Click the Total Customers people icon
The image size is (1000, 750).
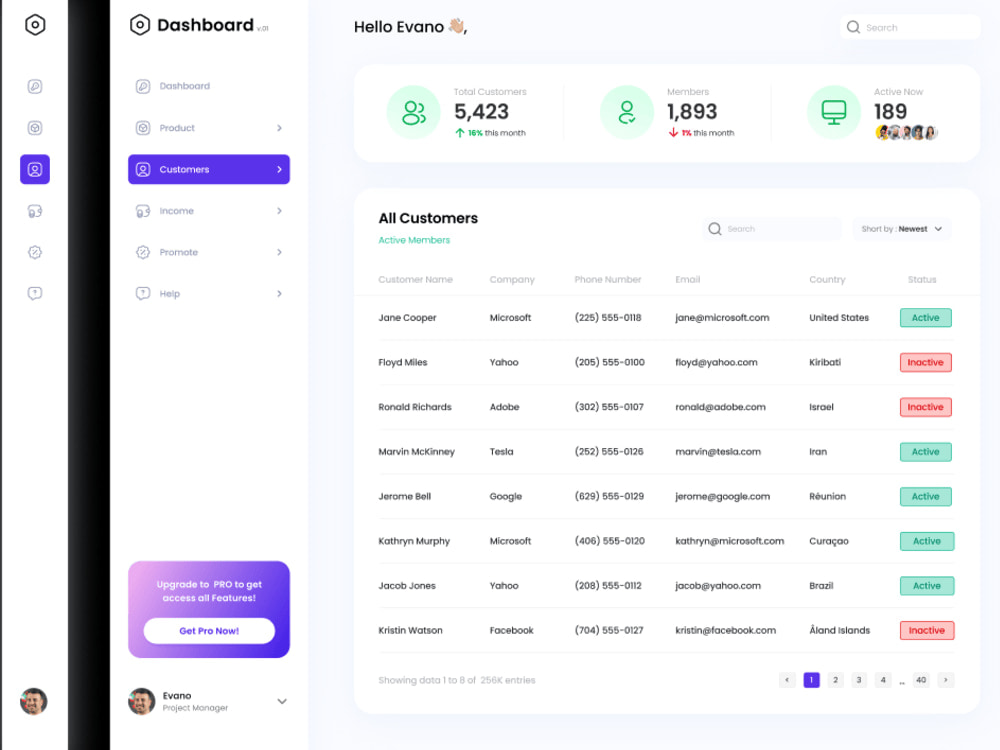click(413, 112)
